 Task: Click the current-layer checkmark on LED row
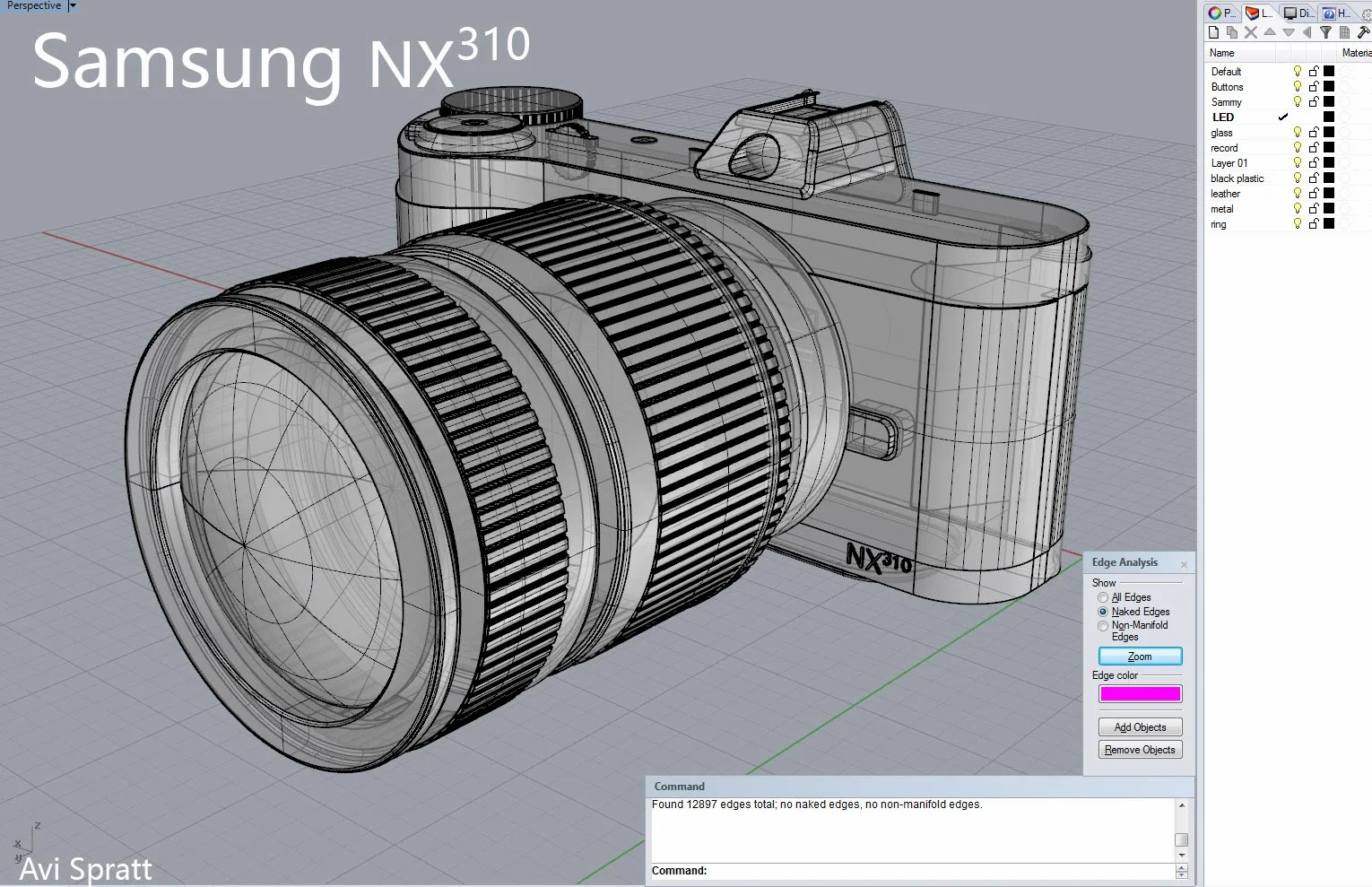1283,117
